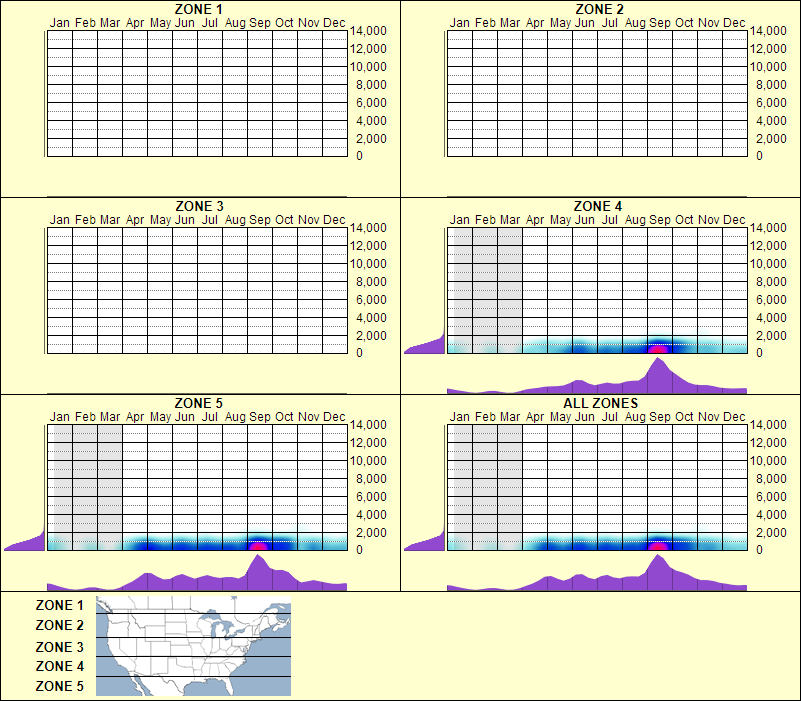
Task: Click the 0 axis value in Zone 1
Action: click(x=360, y=156)
